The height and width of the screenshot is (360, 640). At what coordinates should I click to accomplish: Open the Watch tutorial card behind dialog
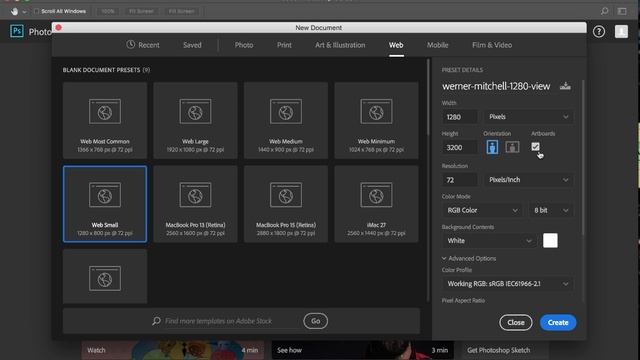(x=173, y=350)
